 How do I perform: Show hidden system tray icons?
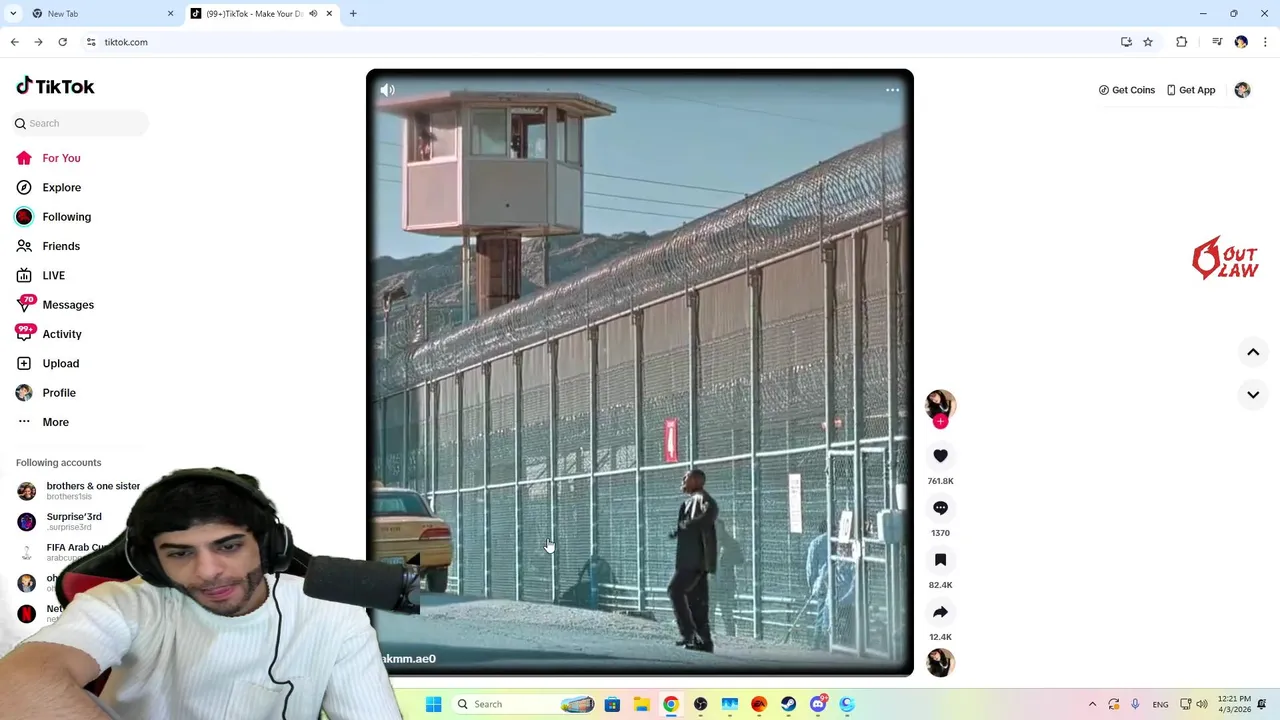(1092, 704)
